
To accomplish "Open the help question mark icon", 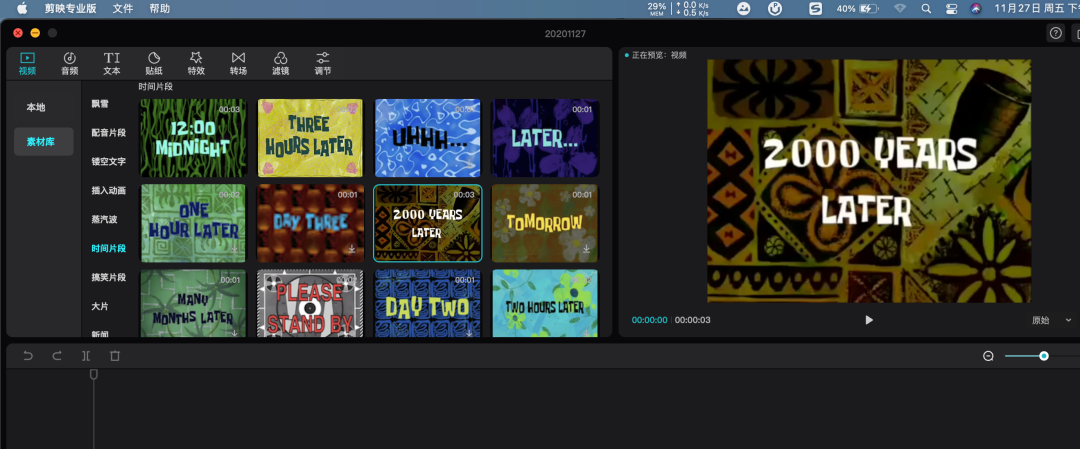I will (x=1055, y=33).
